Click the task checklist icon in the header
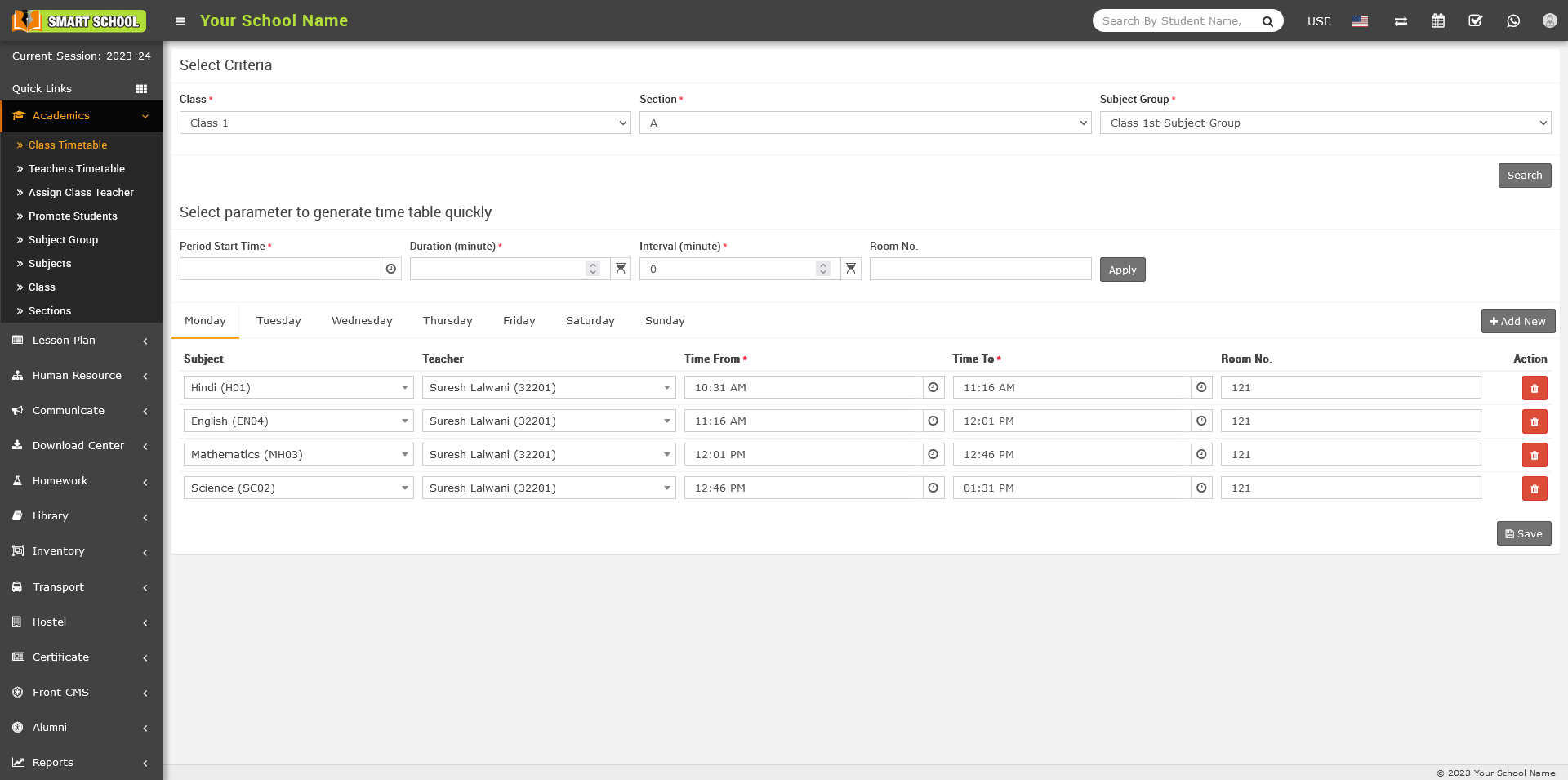 pos(1476,21)
